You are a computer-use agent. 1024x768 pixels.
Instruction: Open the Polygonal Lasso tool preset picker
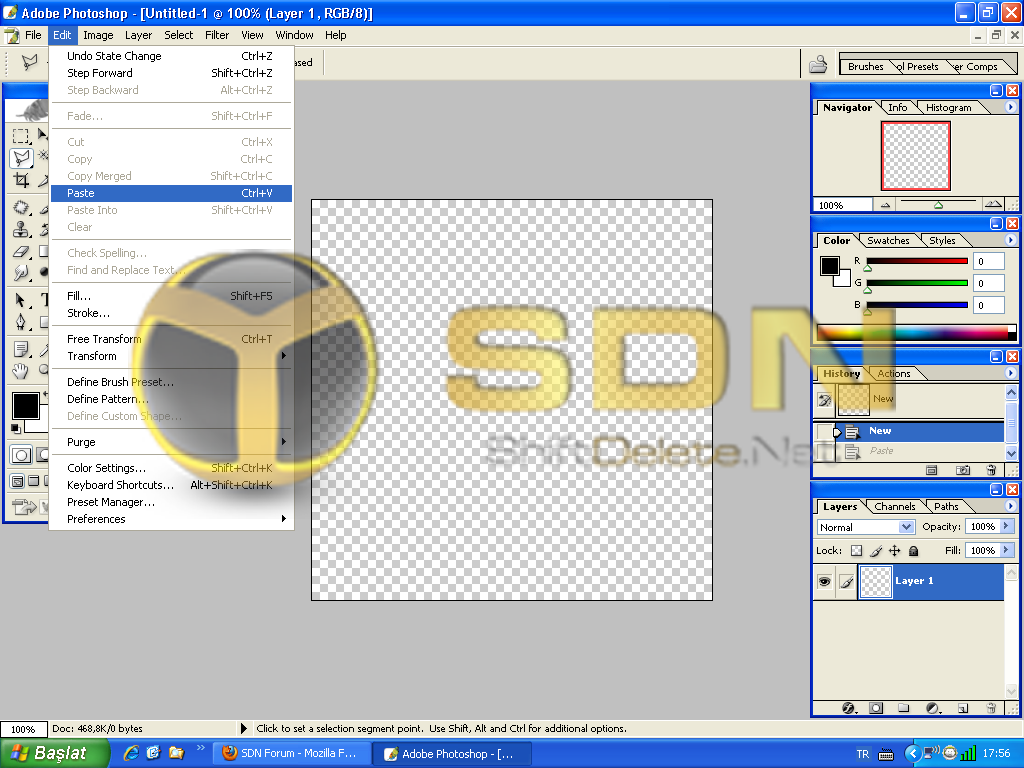click(30, 63)
